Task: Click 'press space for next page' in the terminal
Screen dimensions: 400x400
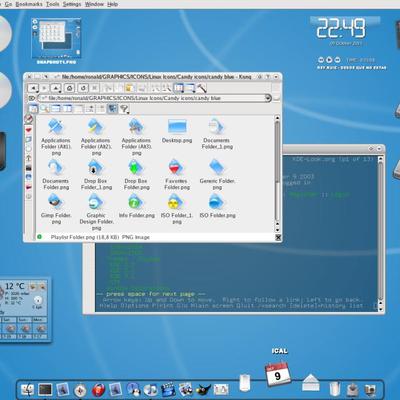Action: click(x=150, y=294)
